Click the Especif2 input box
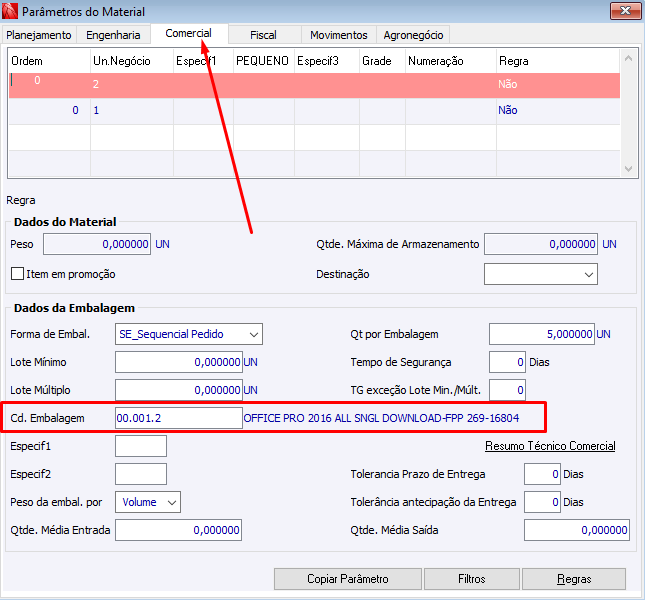This screenshot has height=600, width=645. [x=141, y=474]
